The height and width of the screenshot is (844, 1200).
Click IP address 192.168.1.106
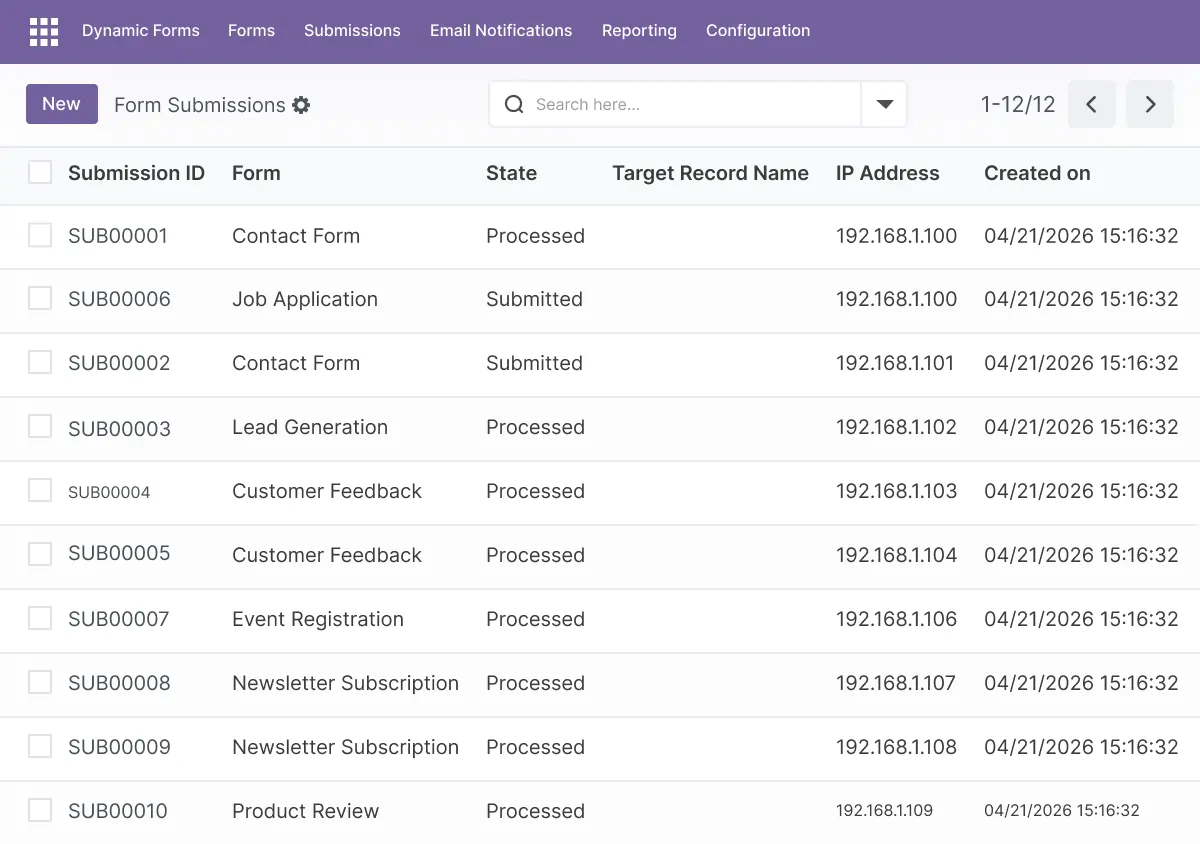896,619
